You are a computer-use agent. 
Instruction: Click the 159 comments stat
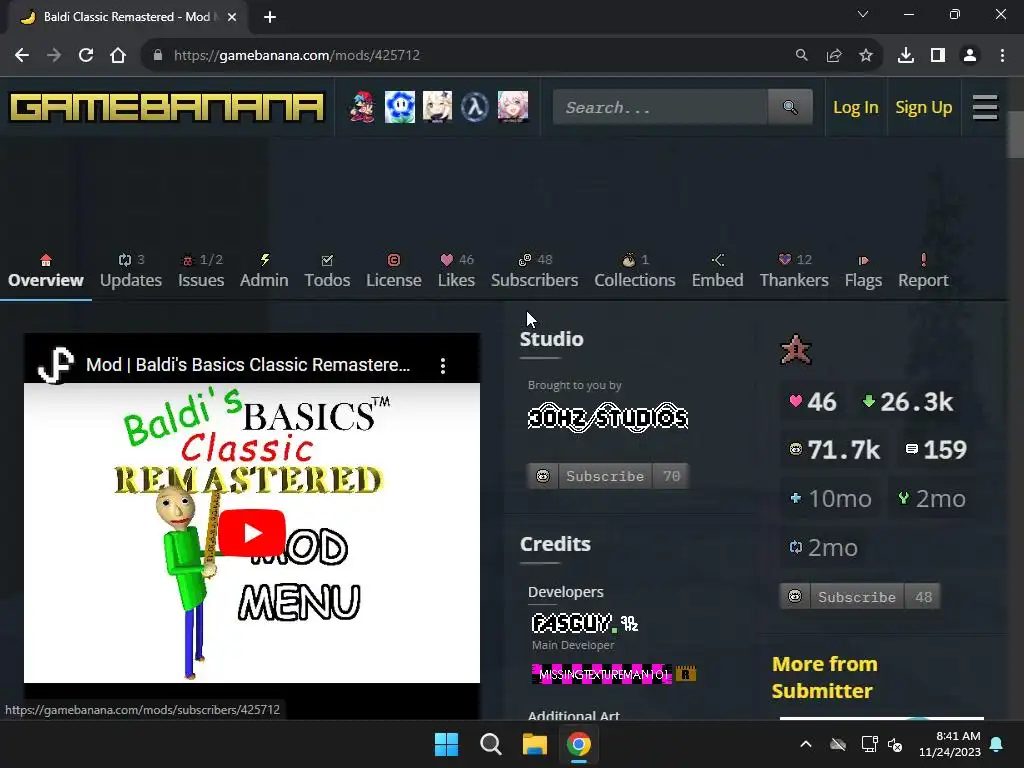[936, 449]
